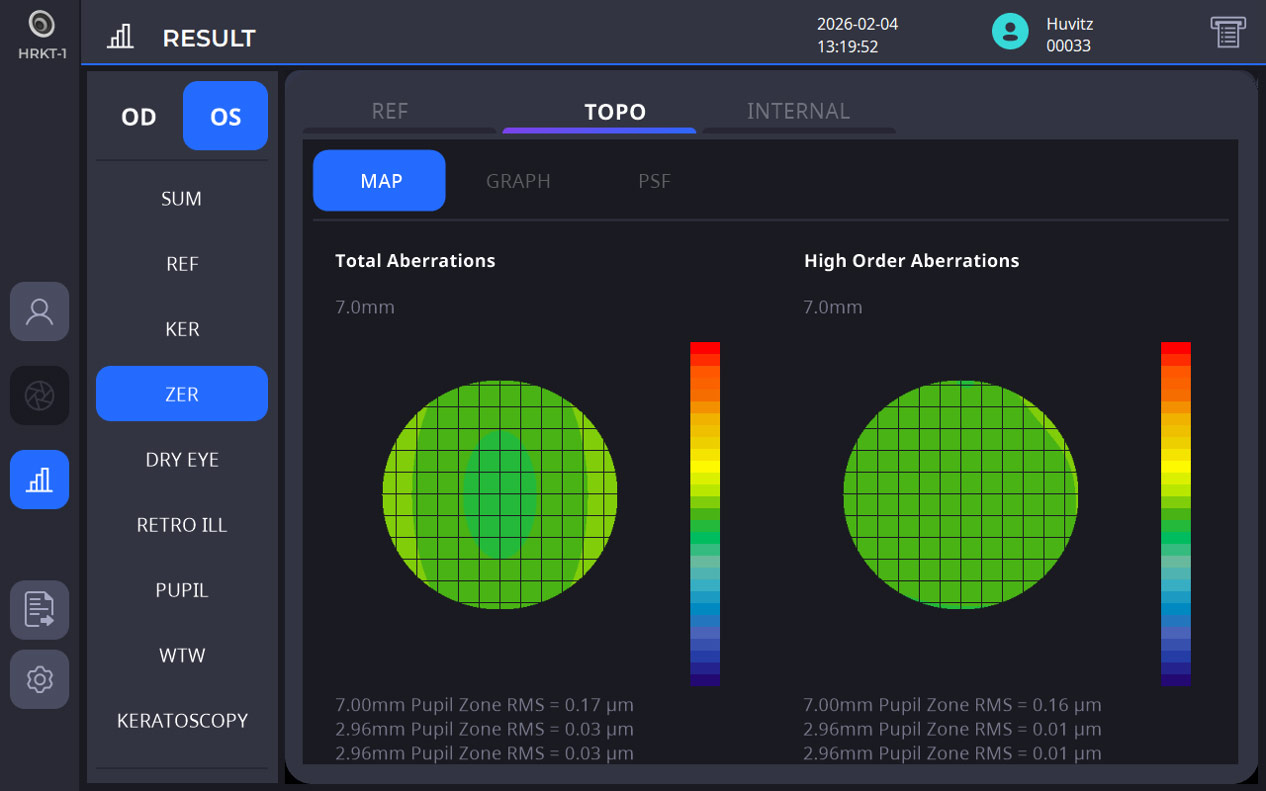Click the Total Aberrations color scale bar
This screenshot has height=791, width=1266.
705,514
